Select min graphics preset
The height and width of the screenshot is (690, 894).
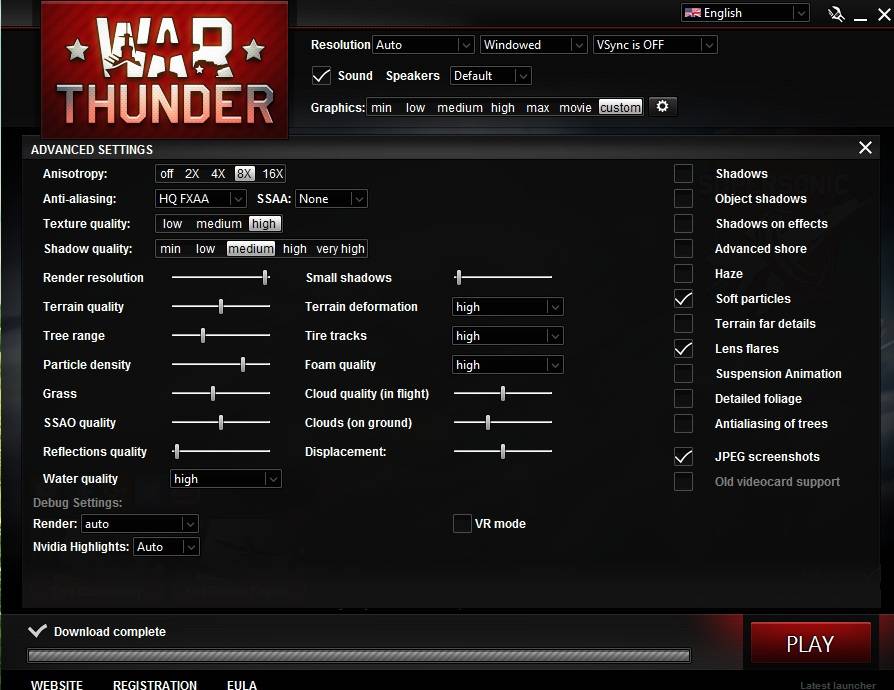click(381, 107)
